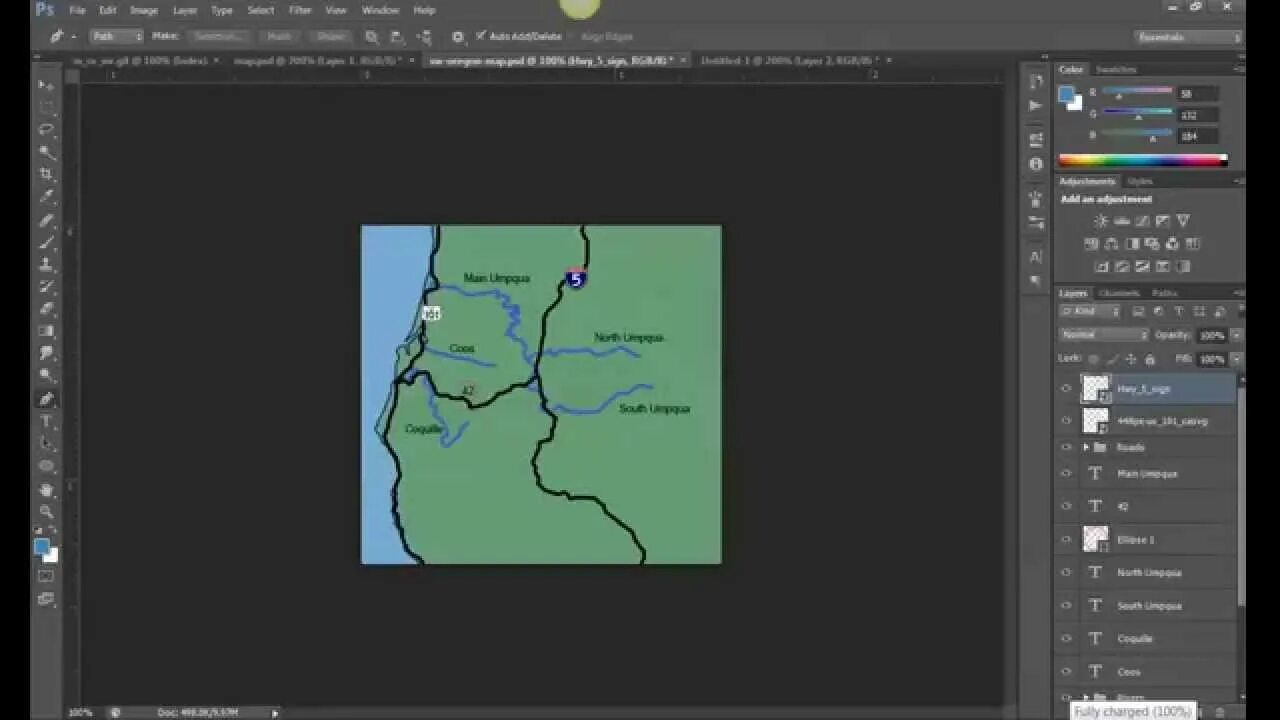The width and height of the screenshot is (1280, 720).
Task: Hide the Ellipse 1 layer
Action: click(x=1066, y=540)
